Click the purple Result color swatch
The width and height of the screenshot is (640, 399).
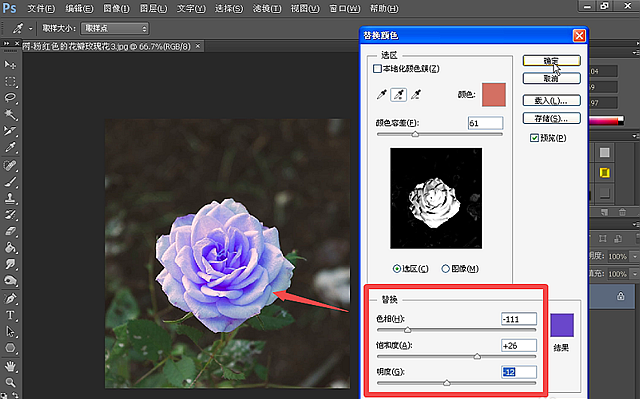[x=562, y=325]
